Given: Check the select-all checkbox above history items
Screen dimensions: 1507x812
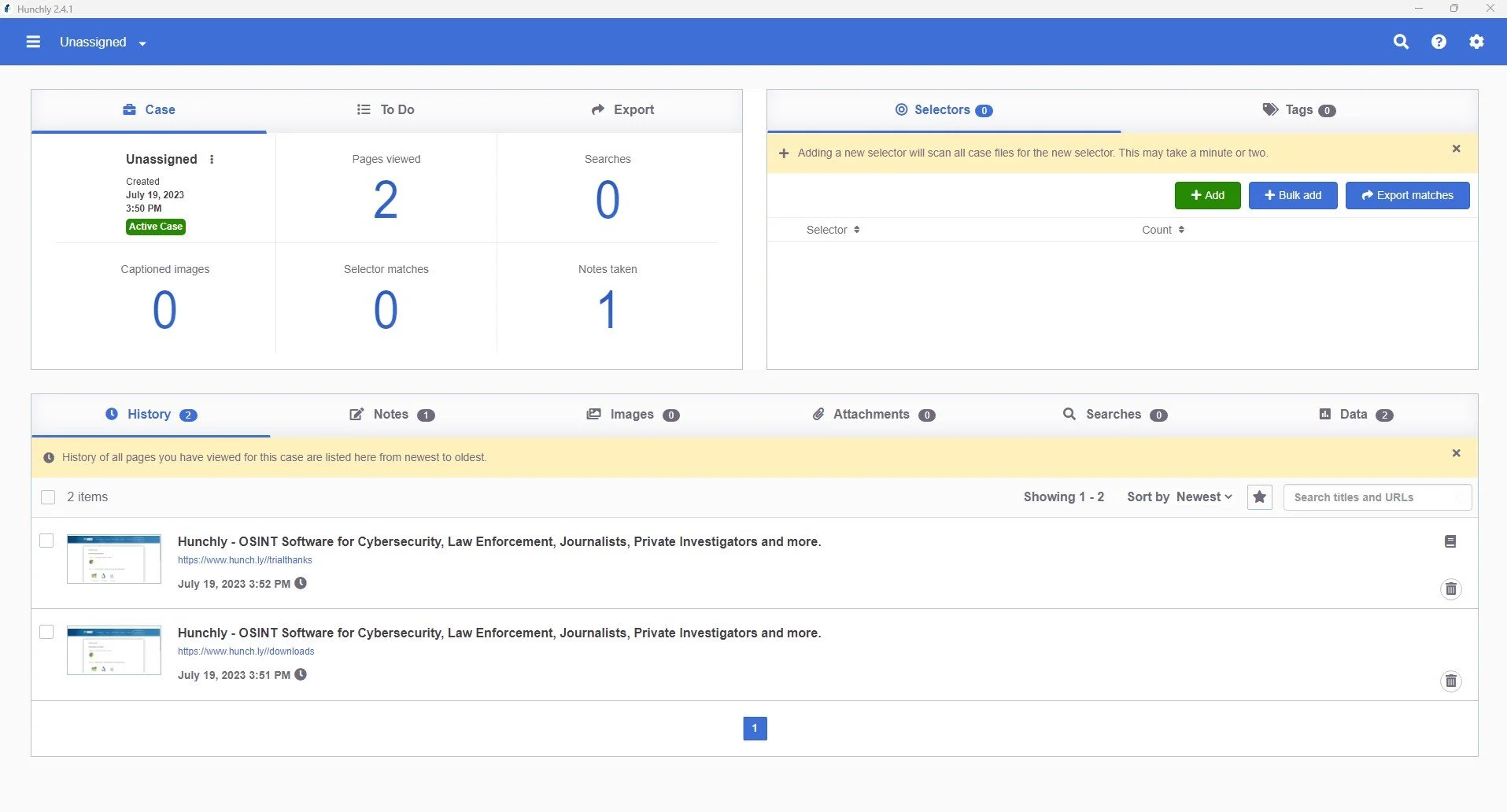Looking at the screenshot, I should tap(47, 496).
